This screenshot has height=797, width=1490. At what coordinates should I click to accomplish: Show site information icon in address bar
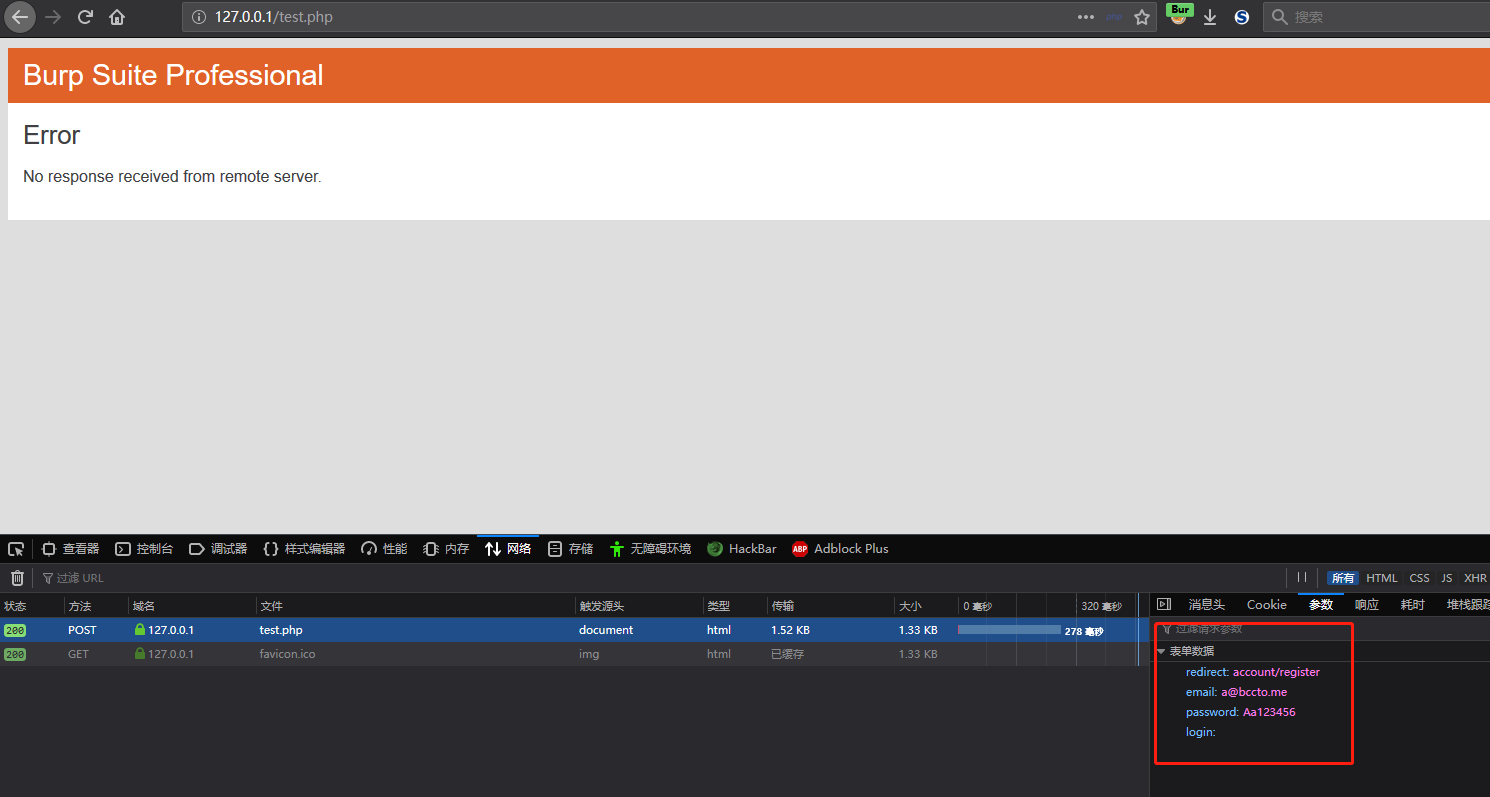[x=198, y=17]
